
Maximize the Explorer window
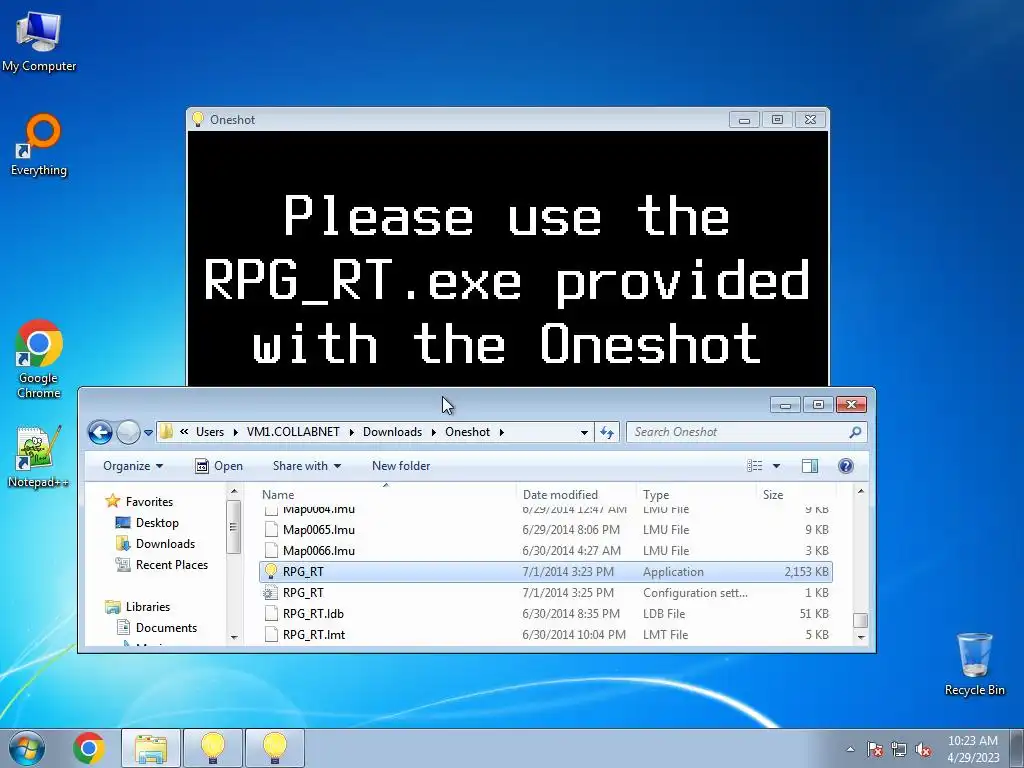tap(818, 405)
